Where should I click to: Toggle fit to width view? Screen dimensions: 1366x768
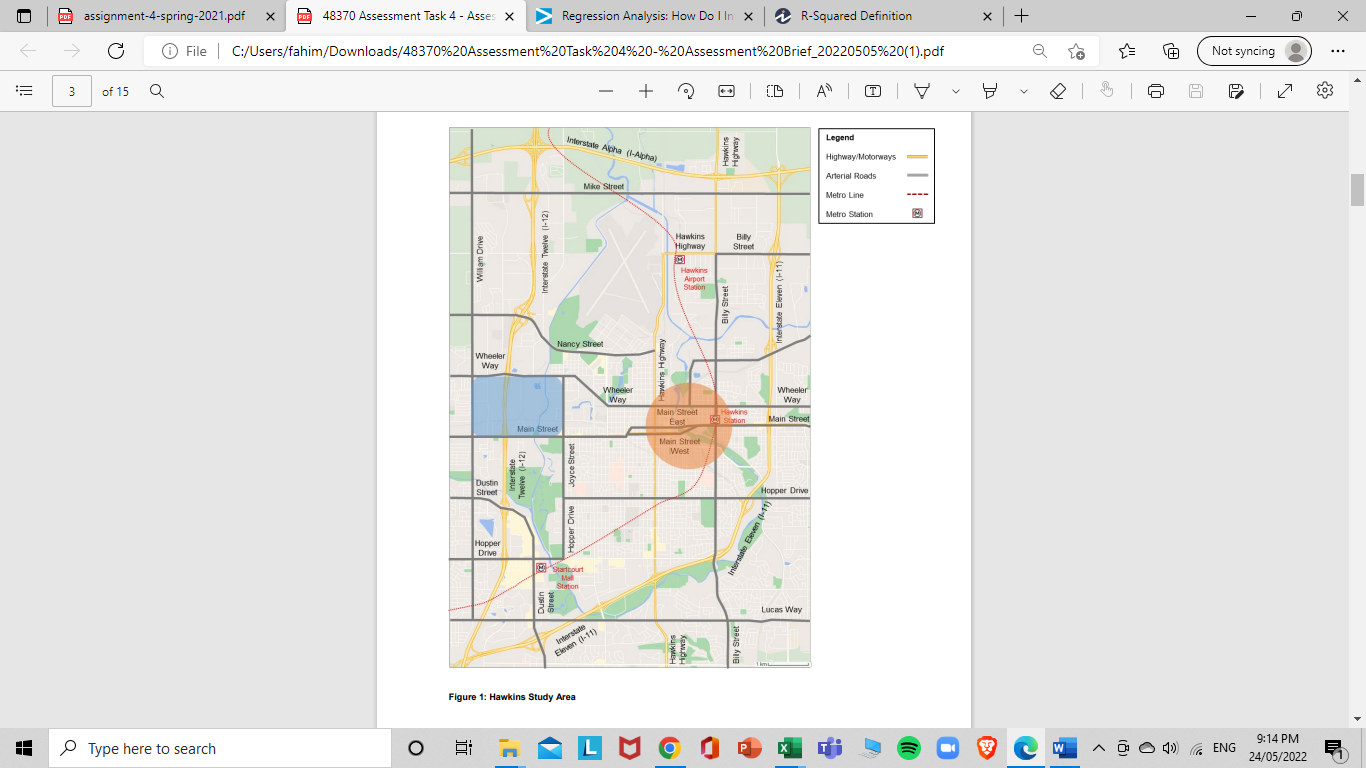point(726,91)
